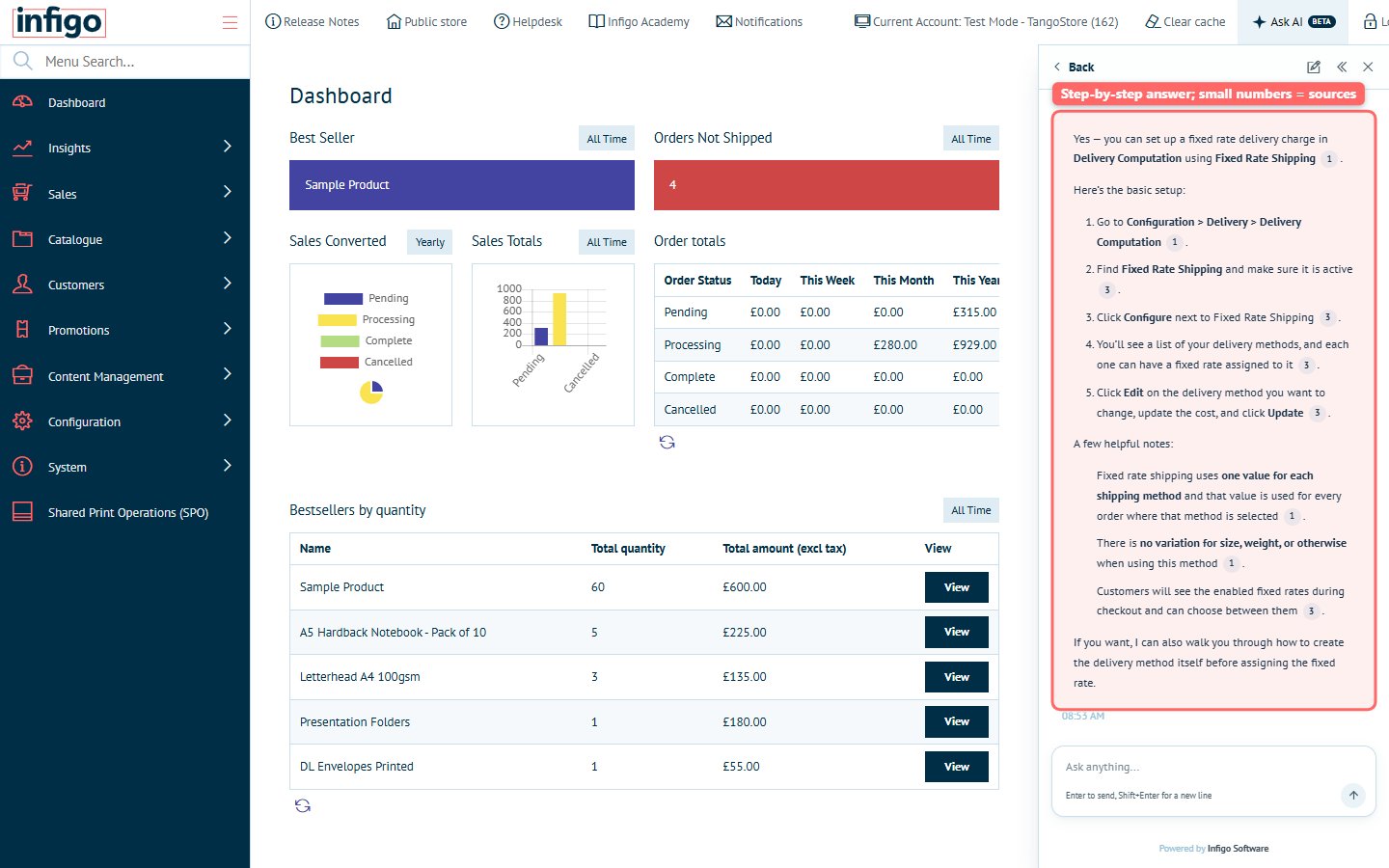Open the Ask AI beta panel tab
This screenshot has height=868, width=1389.
1294,21
